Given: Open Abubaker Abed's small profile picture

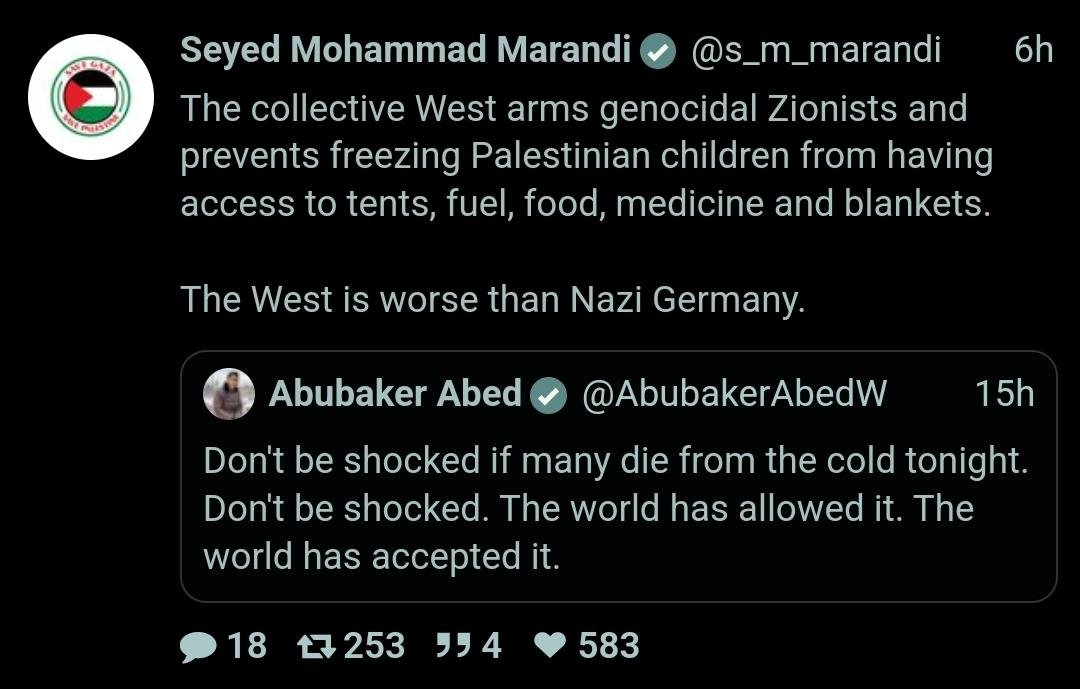Looking at the screenshot, I should click(x=229, y=394).
